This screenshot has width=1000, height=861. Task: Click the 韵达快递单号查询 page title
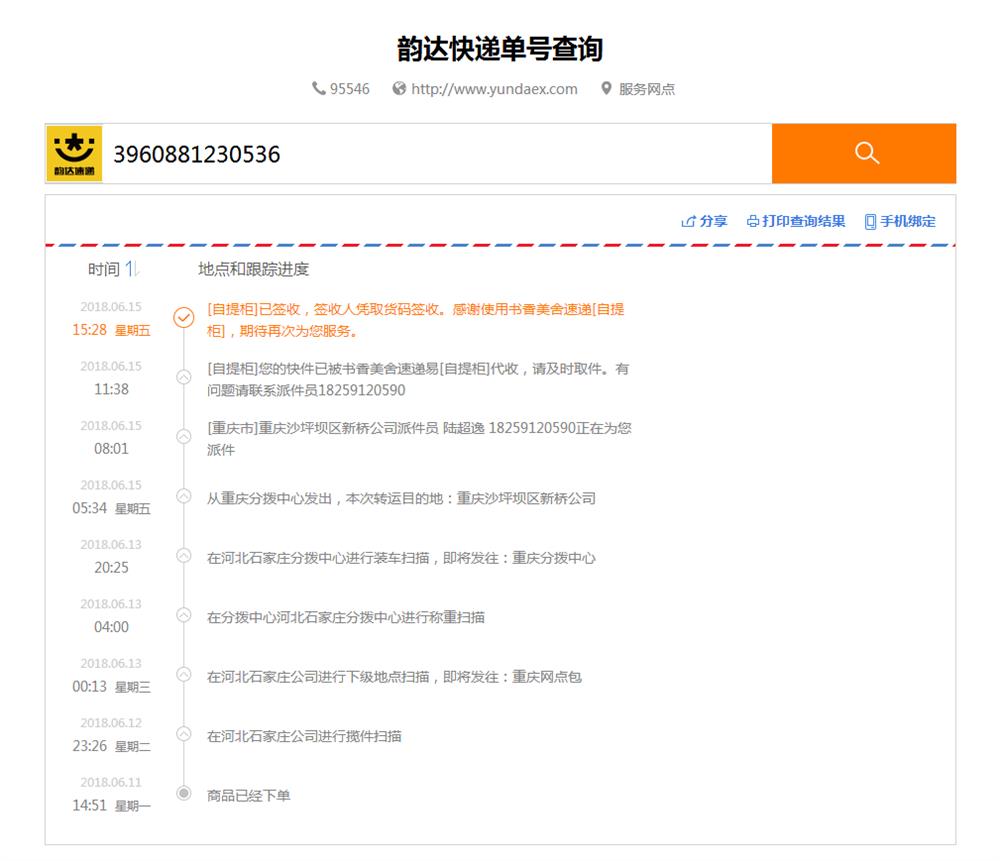point(500,49)
